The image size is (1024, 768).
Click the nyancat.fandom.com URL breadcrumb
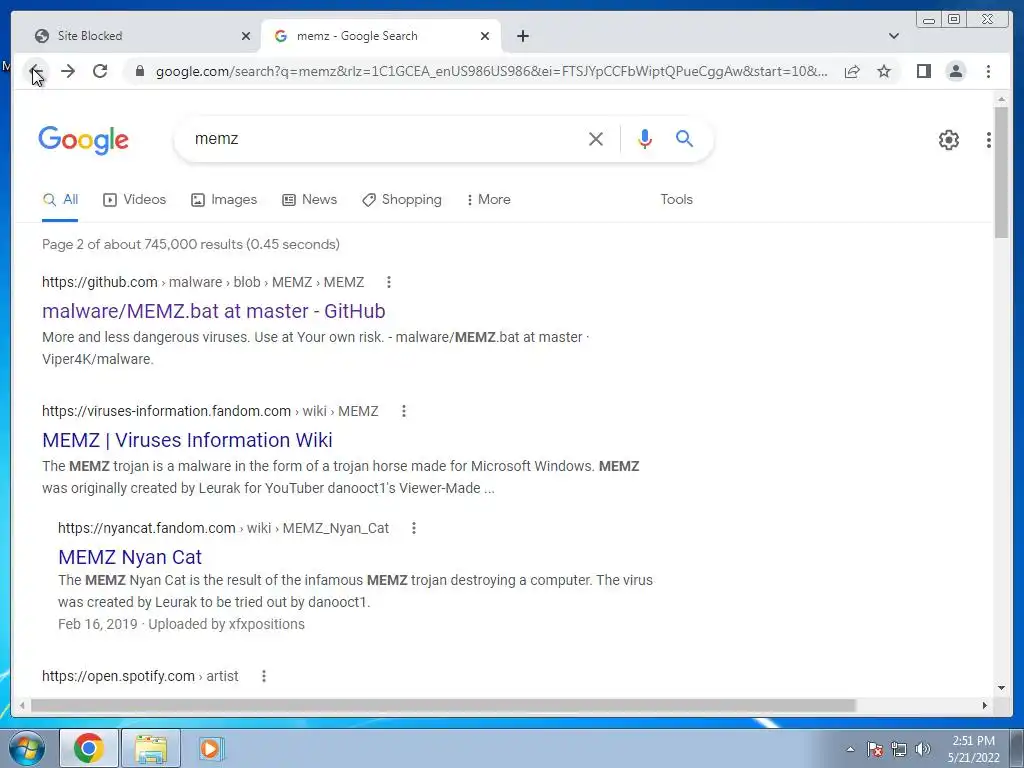(223, 528)
